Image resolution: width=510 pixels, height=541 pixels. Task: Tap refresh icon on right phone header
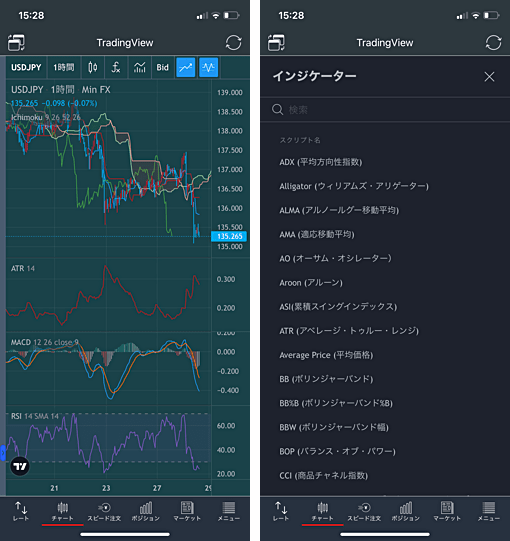[493, 42]
